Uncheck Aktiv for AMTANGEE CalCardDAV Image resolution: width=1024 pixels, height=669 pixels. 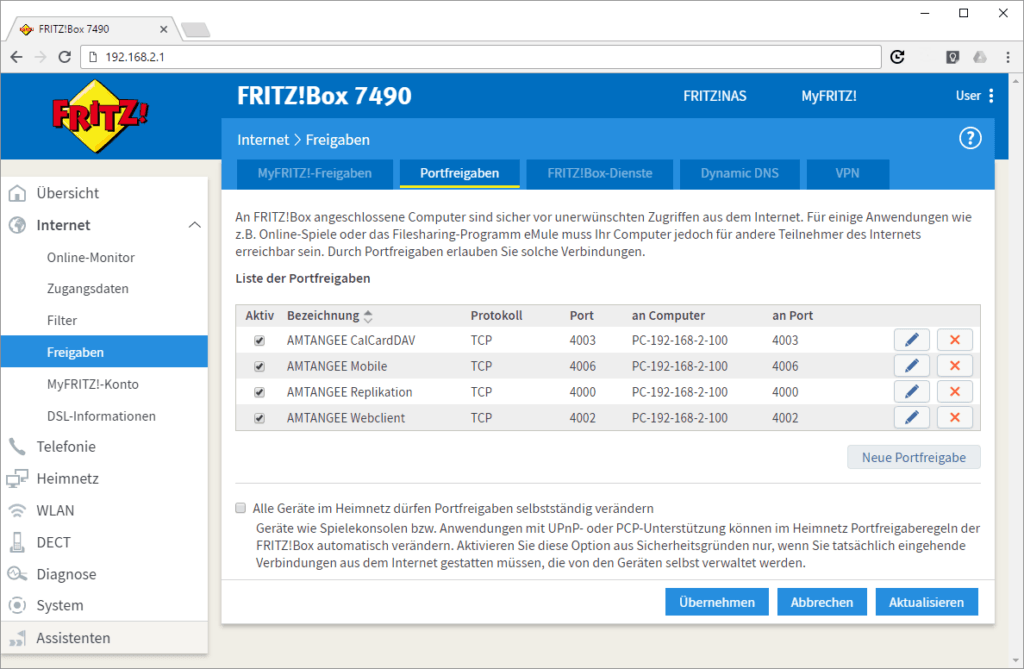260,341
